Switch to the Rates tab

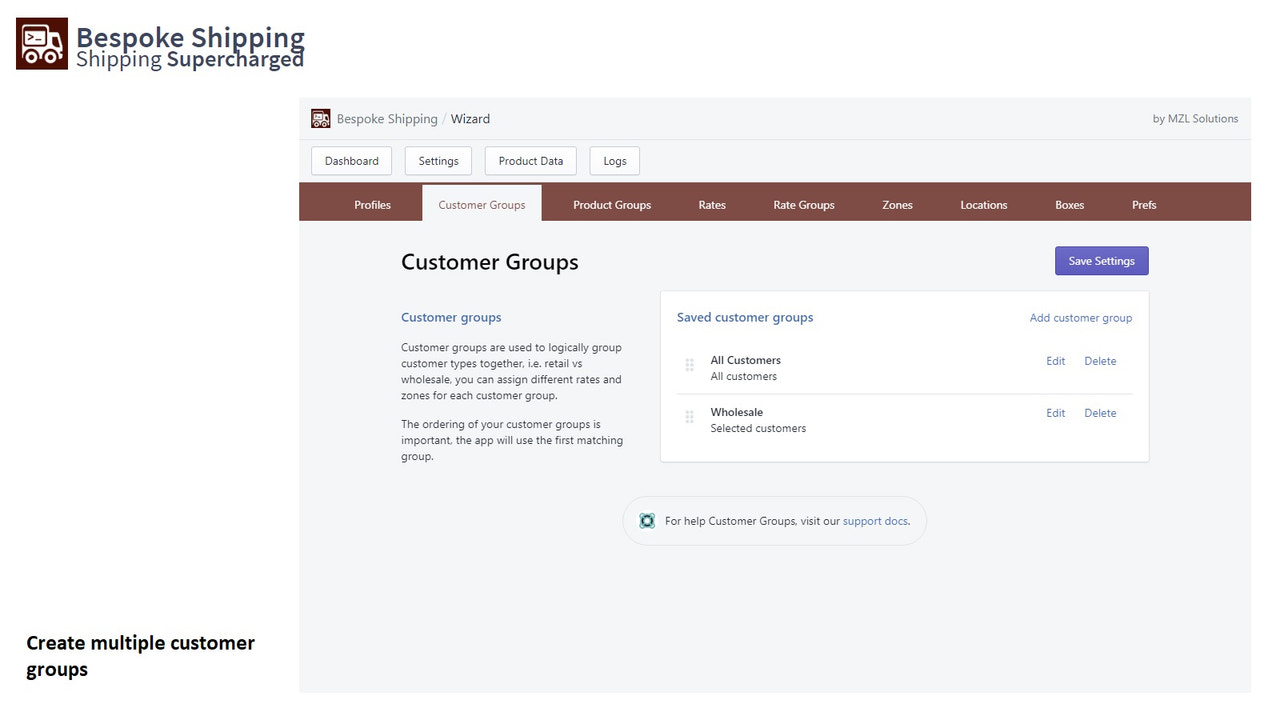[x=712, y=204]
